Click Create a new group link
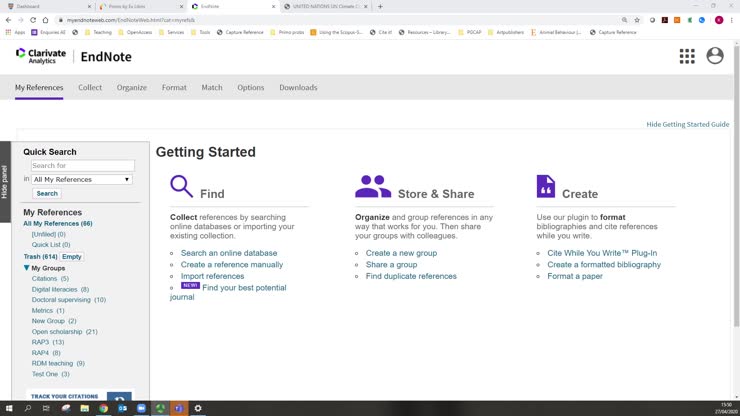Screen dimensions: 740x416 pos(401,253)
